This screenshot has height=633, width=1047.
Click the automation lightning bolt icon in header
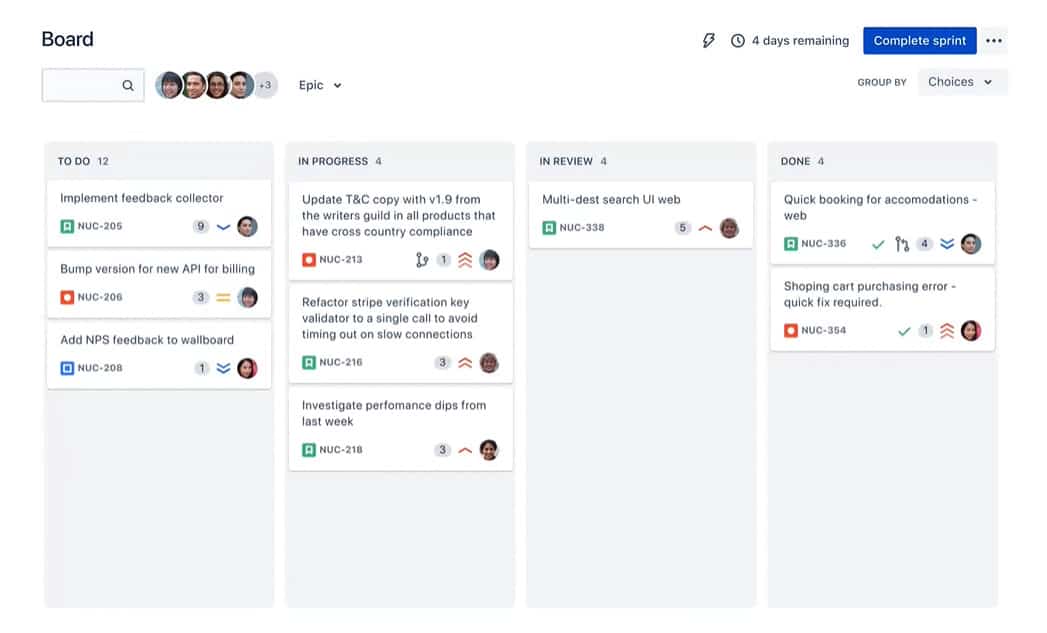click(x=709, y=40)
